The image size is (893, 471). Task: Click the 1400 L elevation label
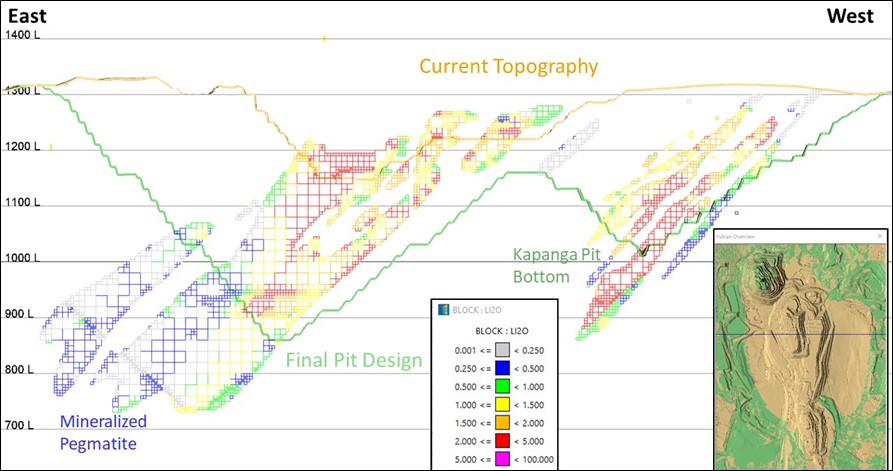[23, 34]
